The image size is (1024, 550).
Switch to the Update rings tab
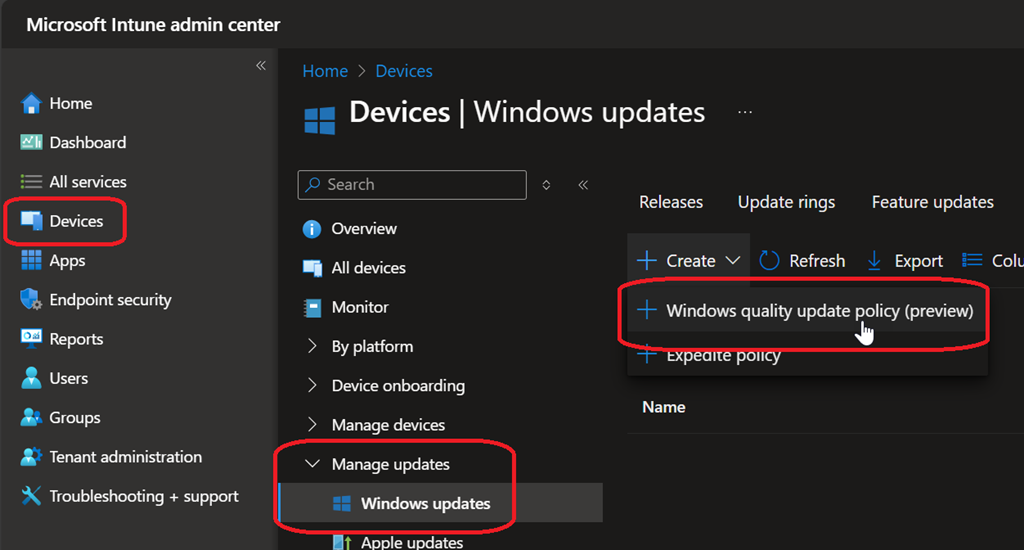(786, 202)
